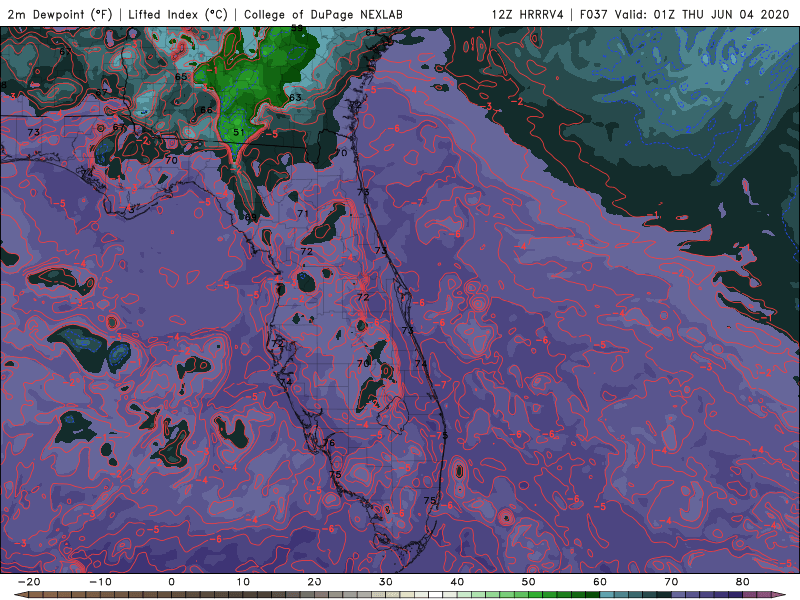Click the -10 label on the color scale
The width and height of the screenshot is (800, 600).
pos(100,582)
